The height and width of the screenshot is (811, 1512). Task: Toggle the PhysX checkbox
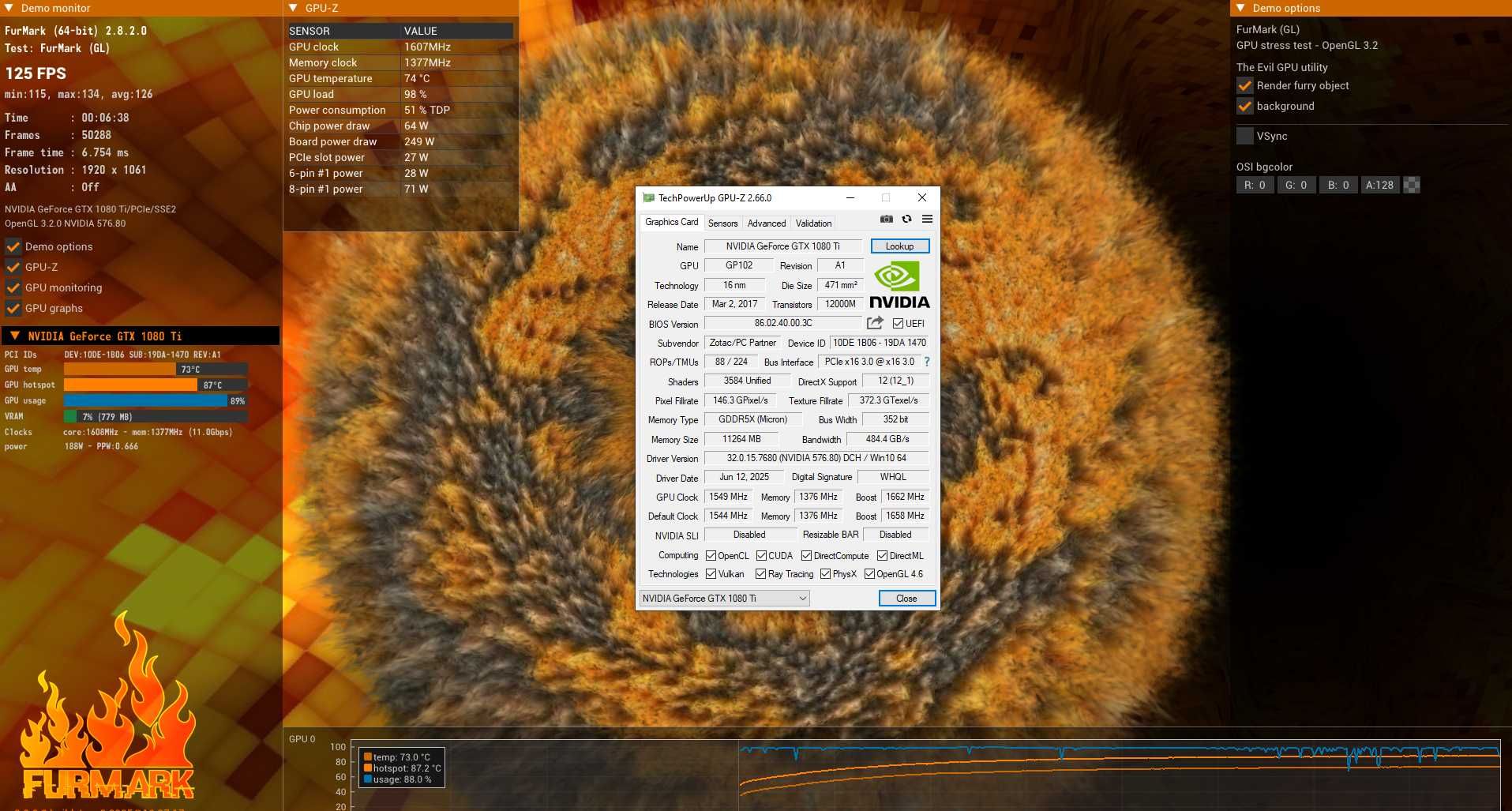(825, 574)
